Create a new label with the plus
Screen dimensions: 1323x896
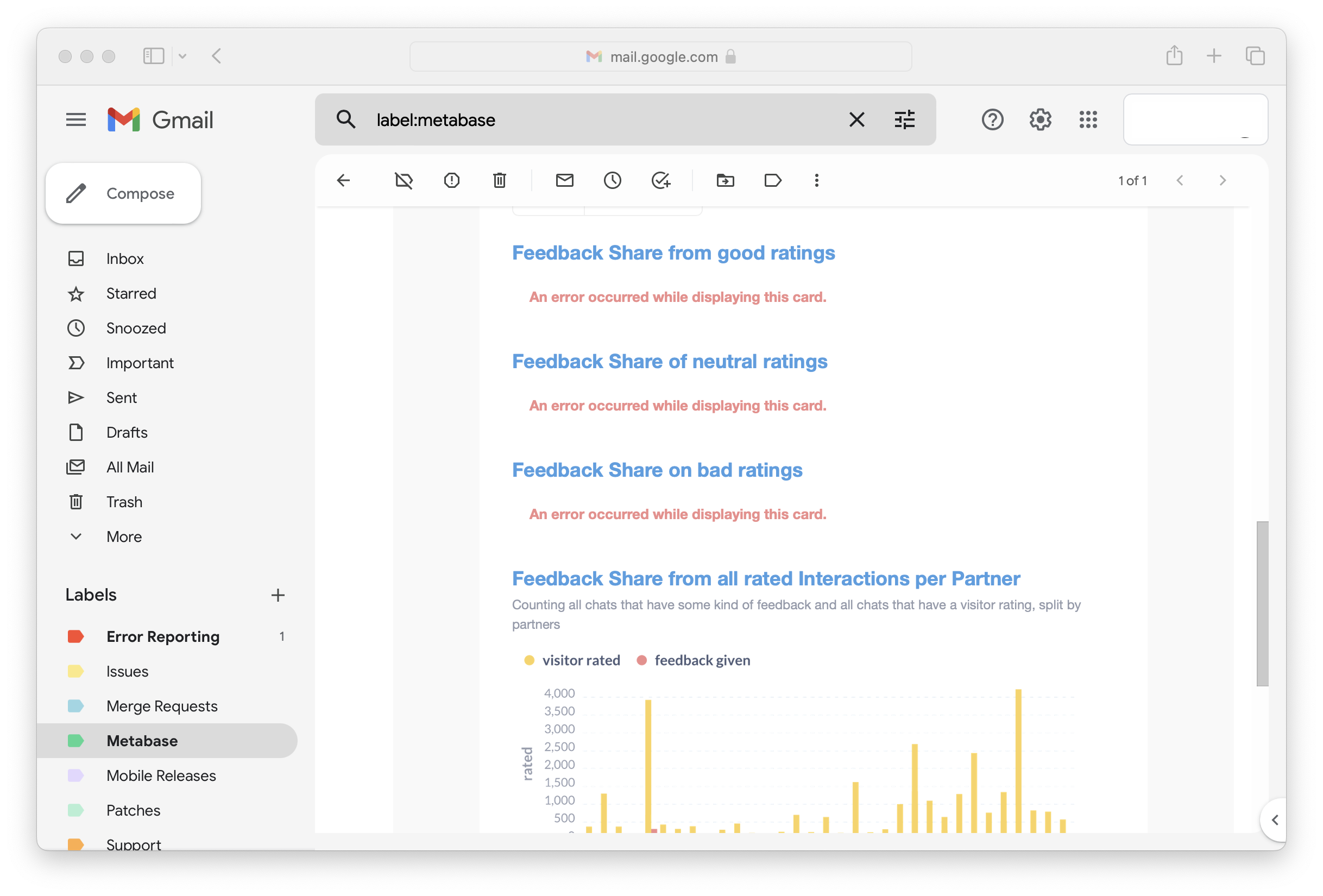pyautogui.click(x=278, y=594)
